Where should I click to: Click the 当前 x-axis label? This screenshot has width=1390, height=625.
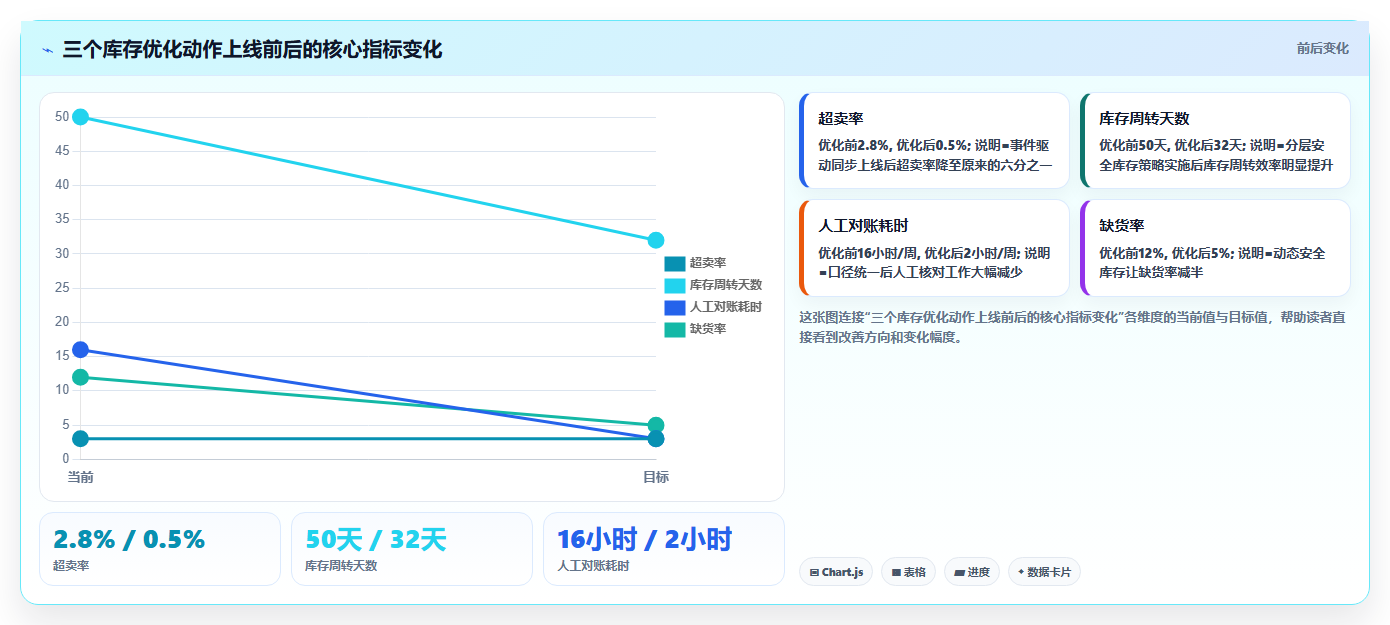[81, 477]
